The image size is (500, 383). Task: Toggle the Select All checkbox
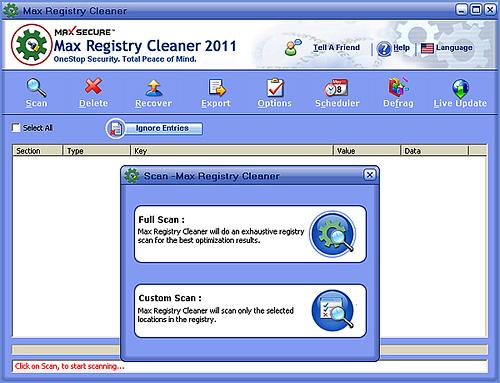point(16,128)
